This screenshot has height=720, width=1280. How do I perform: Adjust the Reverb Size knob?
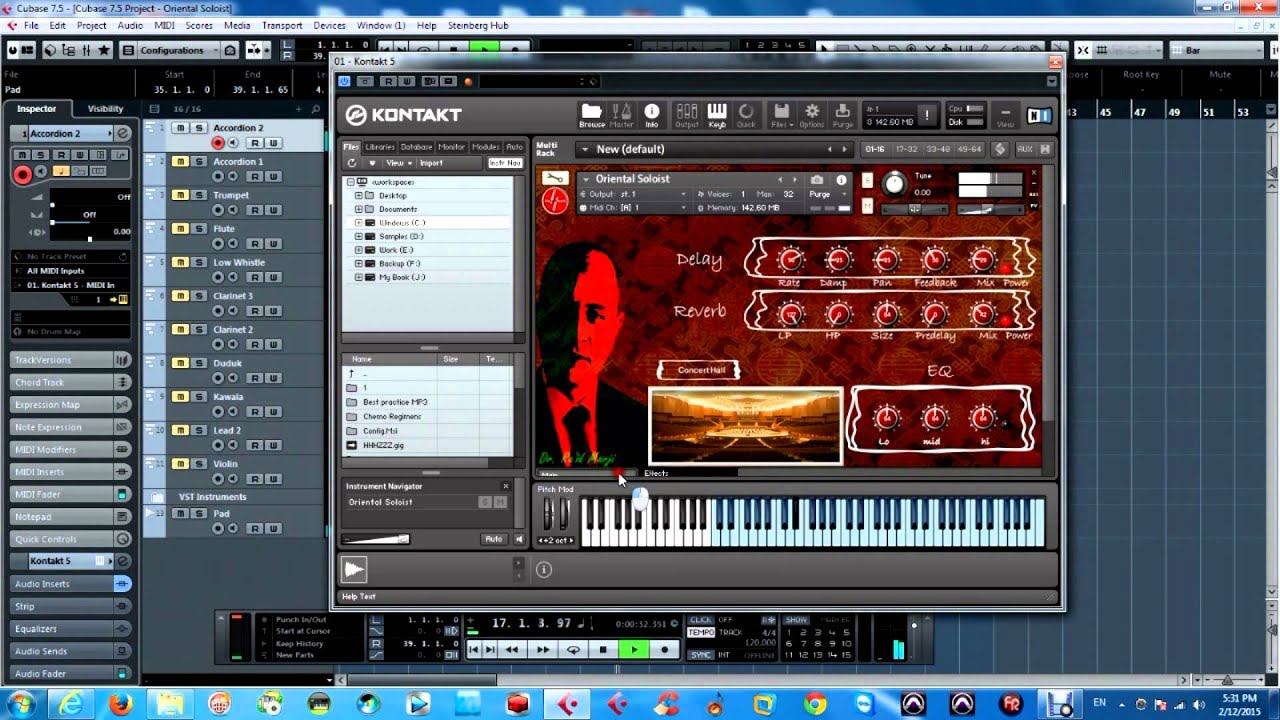886,315
